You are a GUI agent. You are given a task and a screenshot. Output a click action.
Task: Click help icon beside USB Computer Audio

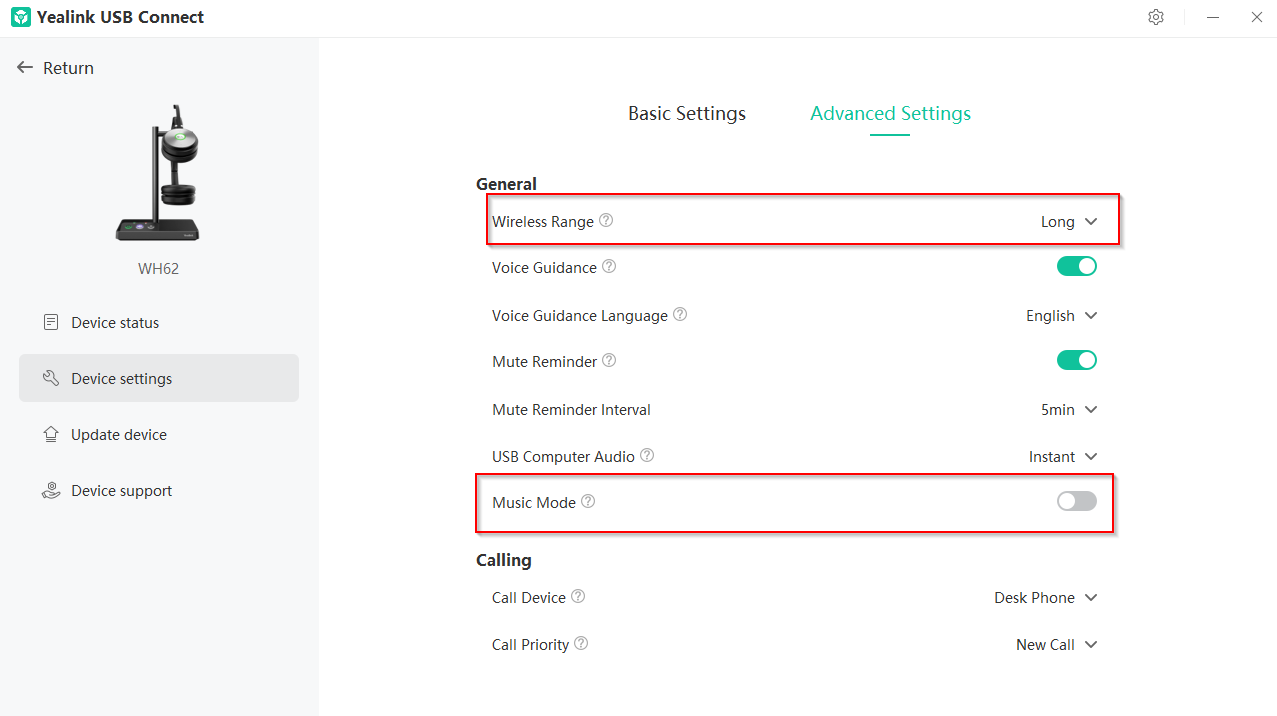tap(647, 455)
